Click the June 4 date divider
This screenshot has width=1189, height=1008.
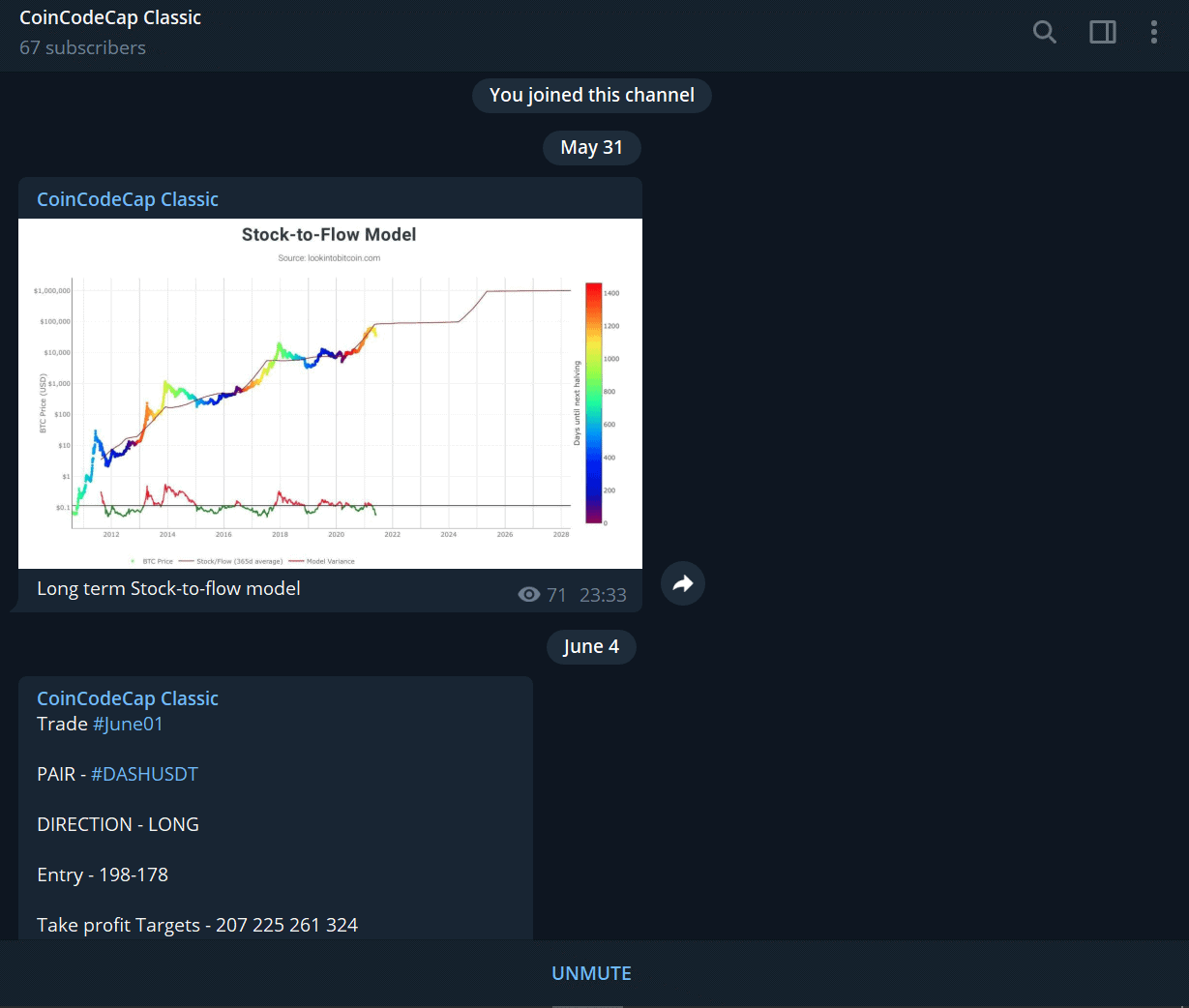(x=591, y=646)
